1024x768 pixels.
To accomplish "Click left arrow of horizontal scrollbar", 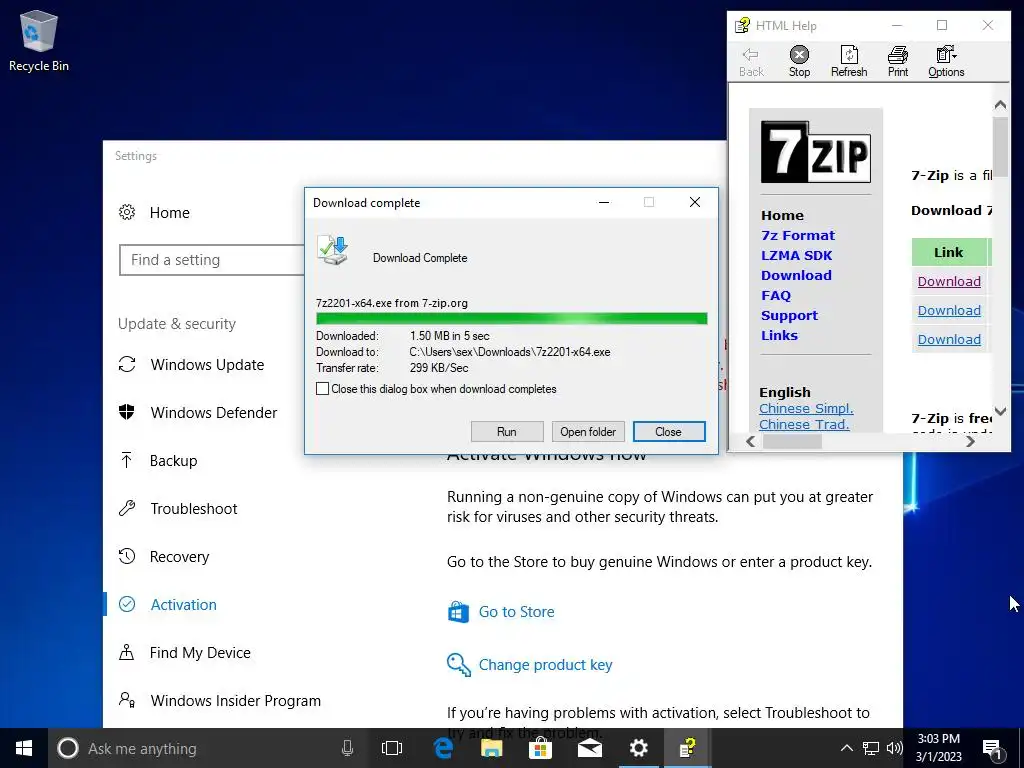I will [x=750, y=441].
